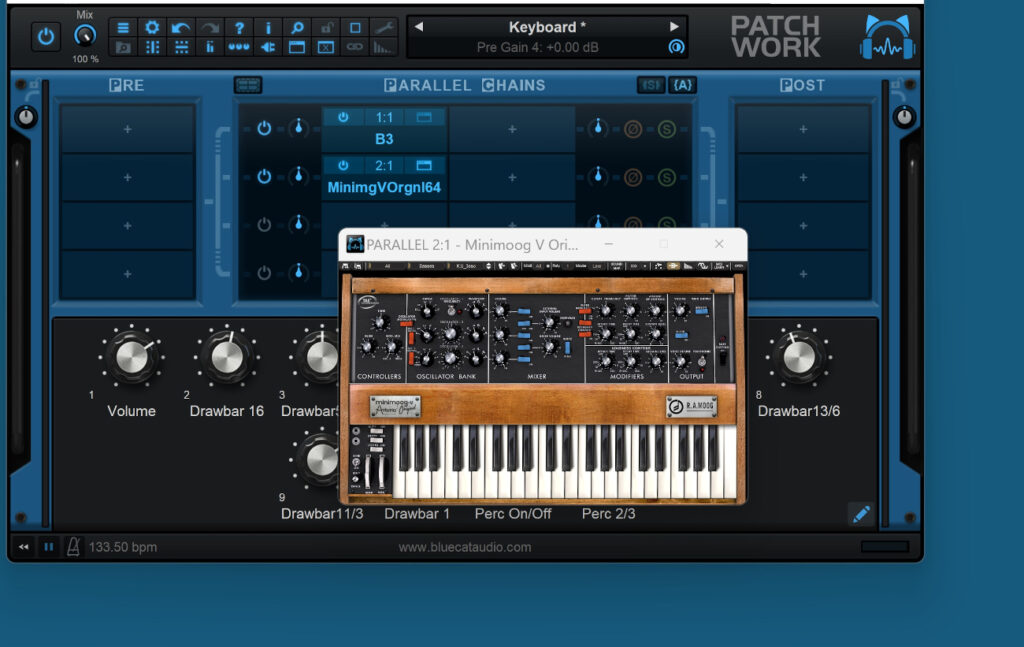Viewport: 1024px width, 647px height.
Task: Click the spectrum bars toolbar icon
Action: click(383, 47)
